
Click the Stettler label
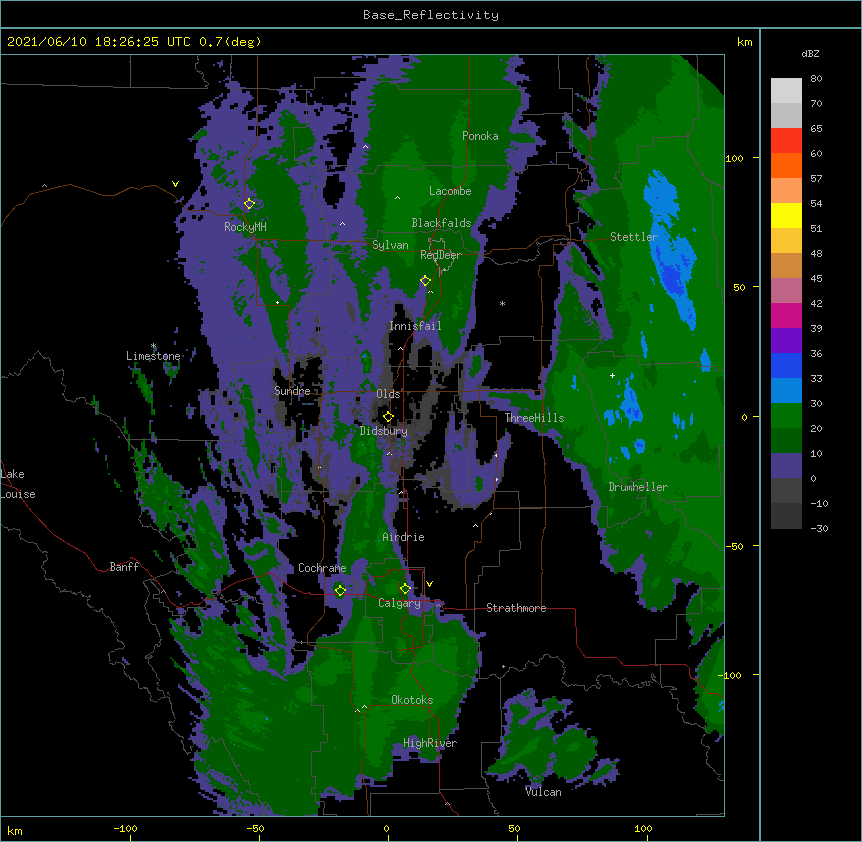(x=634, y=237)
